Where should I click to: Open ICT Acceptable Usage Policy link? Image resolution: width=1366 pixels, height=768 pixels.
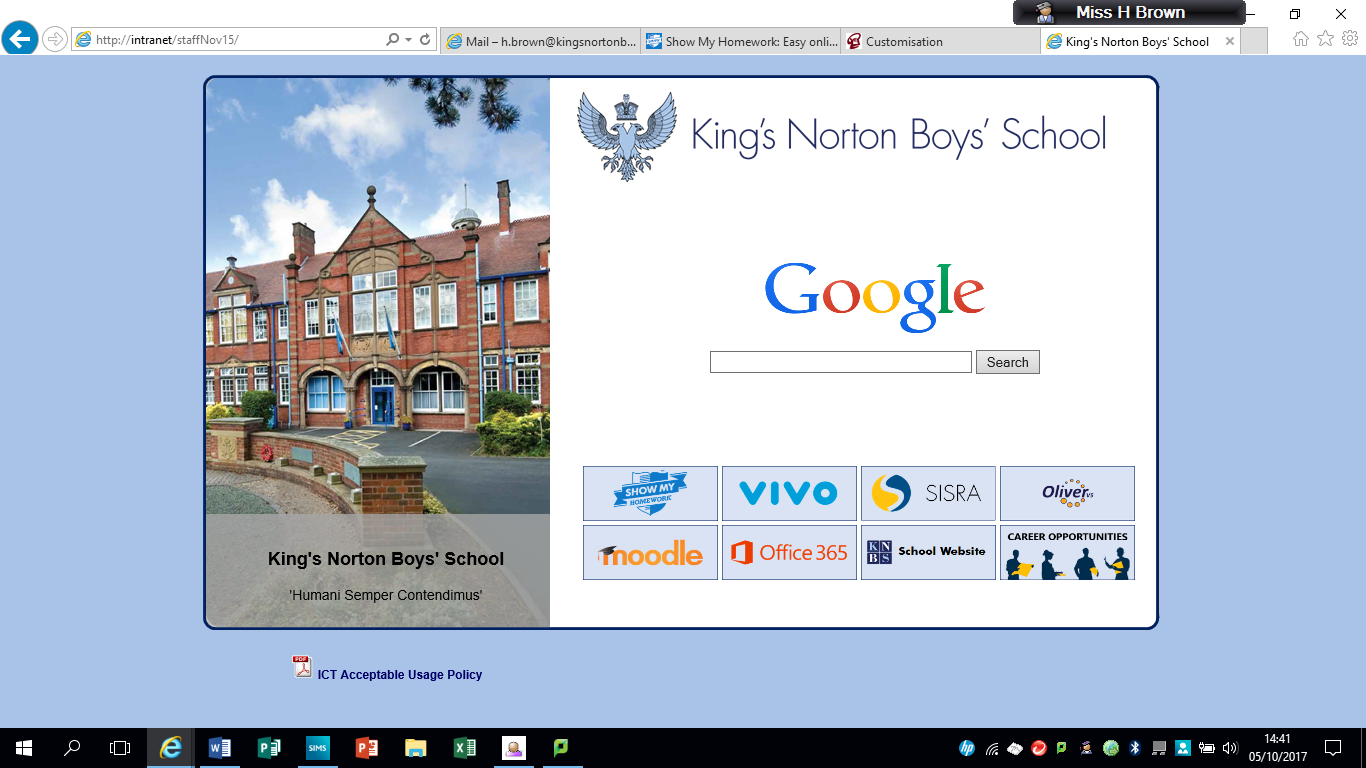pos(400,675)
